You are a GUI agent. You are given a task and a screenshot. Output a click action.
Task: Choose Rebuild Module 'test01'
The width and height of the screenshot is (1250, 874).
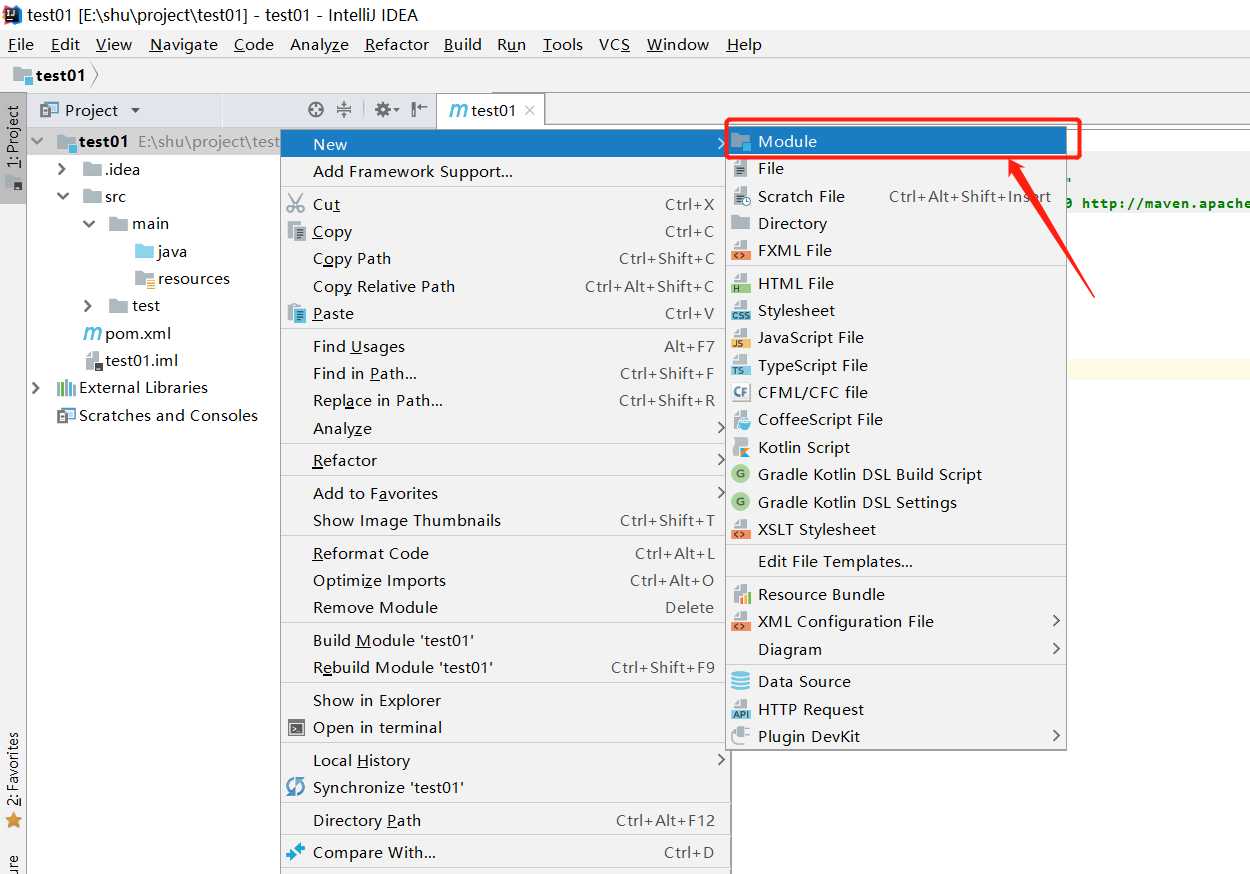coord(505,667)
